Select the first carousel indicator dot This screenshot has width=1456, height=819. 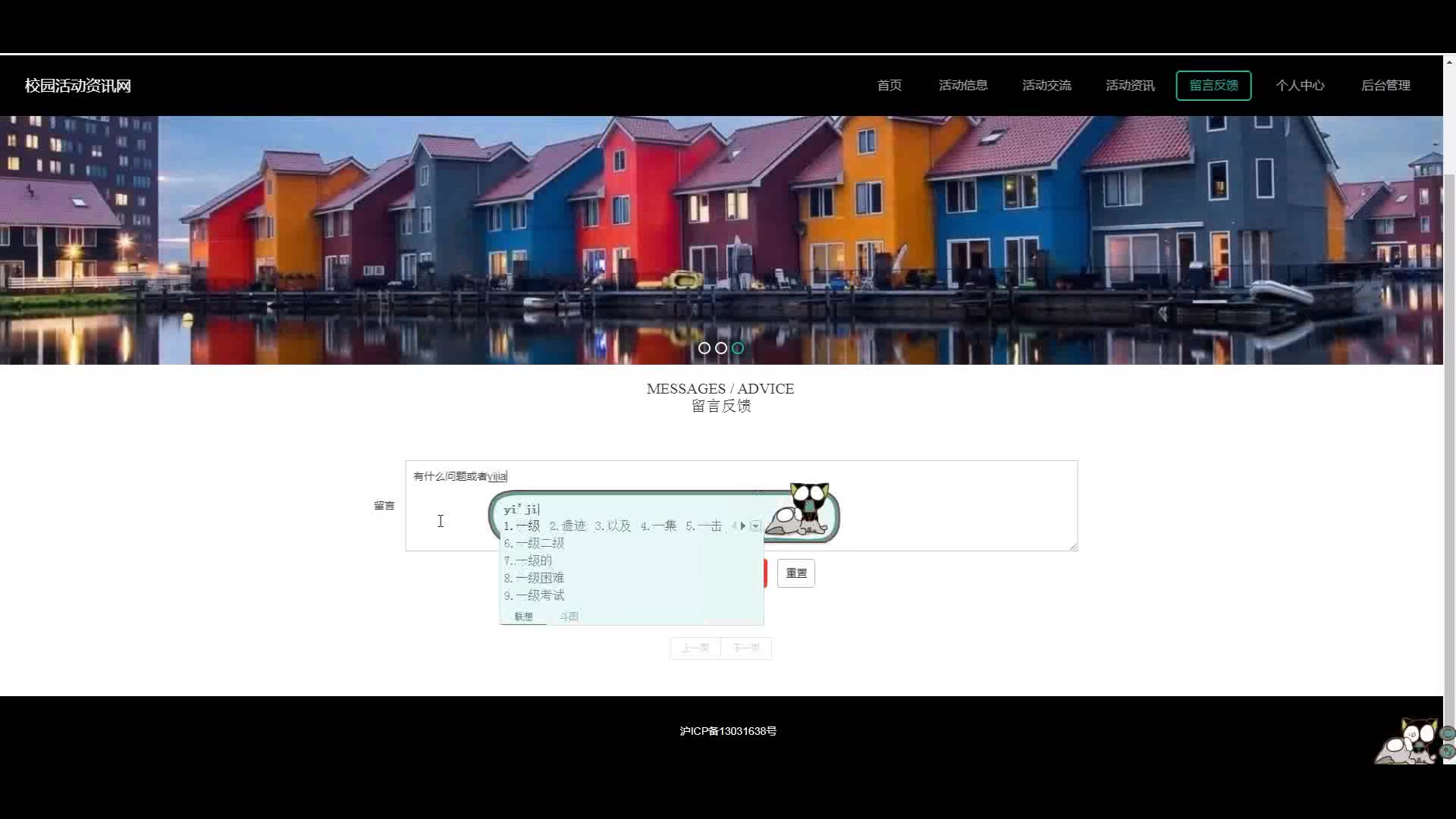[x=704, y=348]
